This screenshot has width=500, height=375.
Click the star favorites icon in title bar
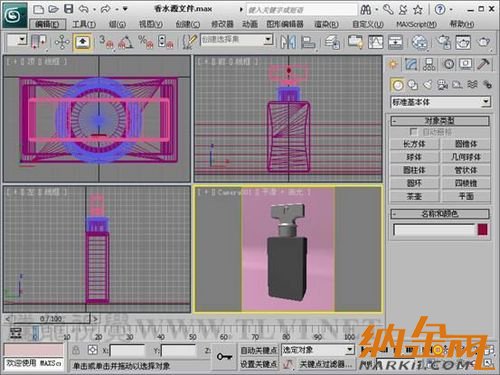coord(418,10)
